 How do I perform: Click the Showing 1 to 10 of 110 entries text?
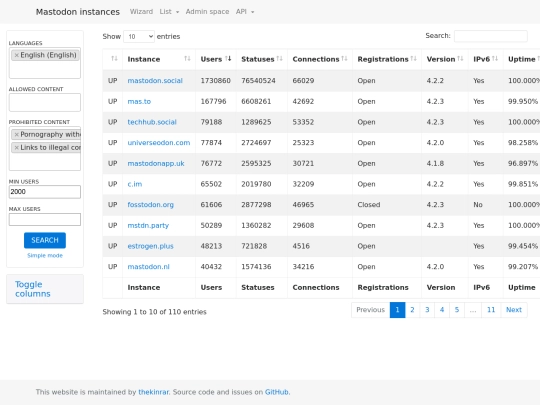click(155, 312)
